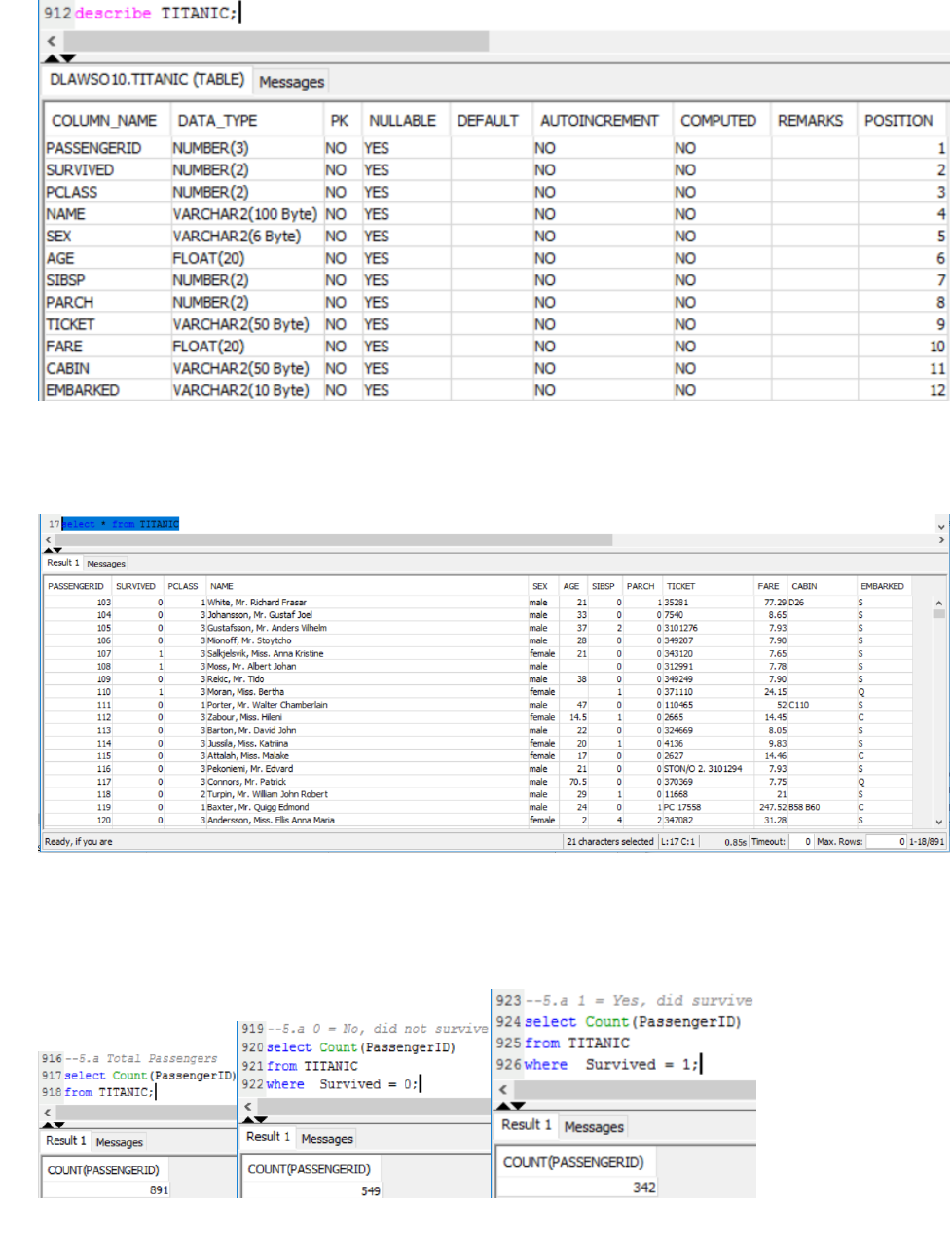Open Result 1 tab above the passenger list

[x=63, y=563]
